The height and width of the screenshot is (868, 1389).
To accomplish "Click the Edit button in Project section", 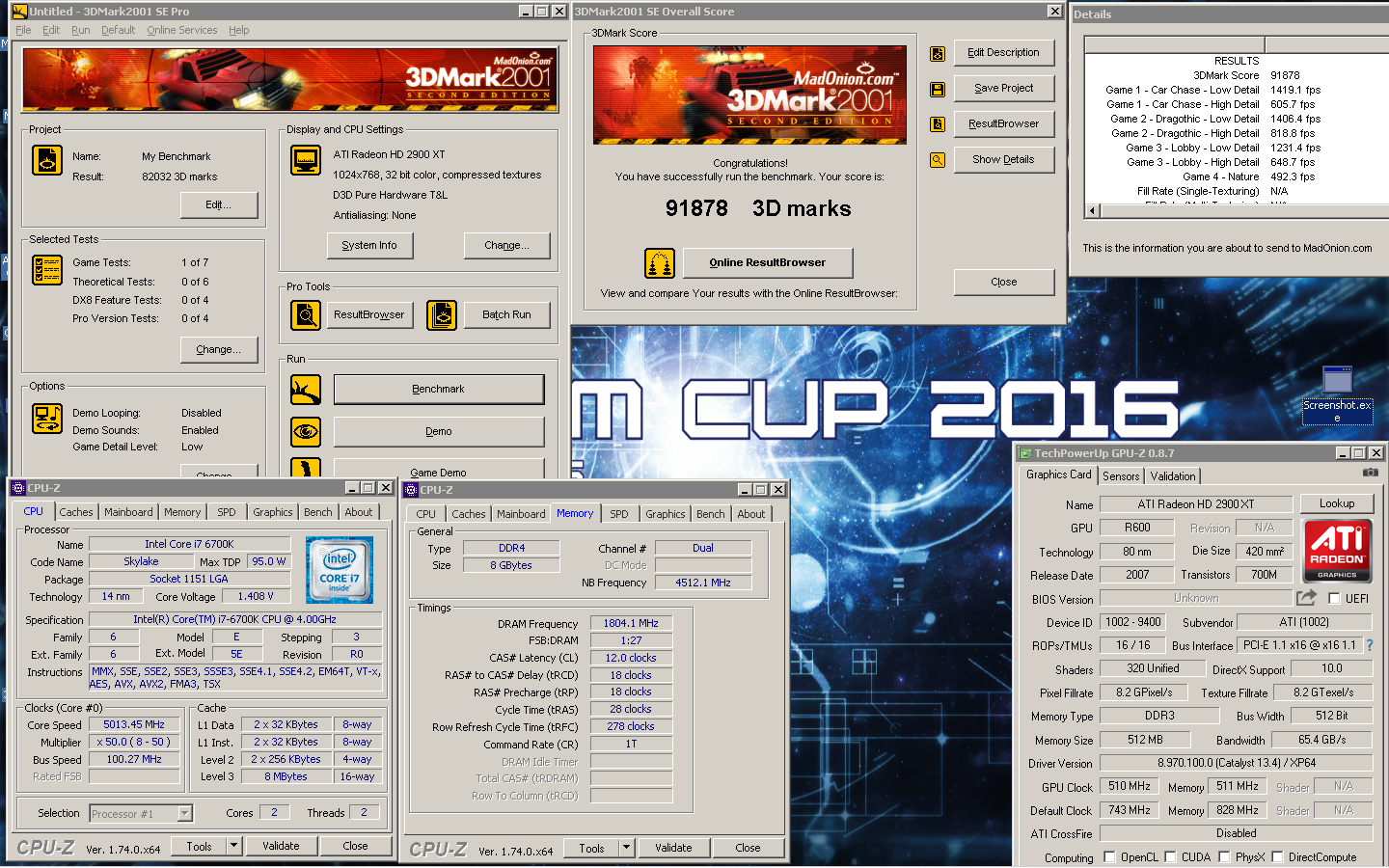I will [219, 204].
